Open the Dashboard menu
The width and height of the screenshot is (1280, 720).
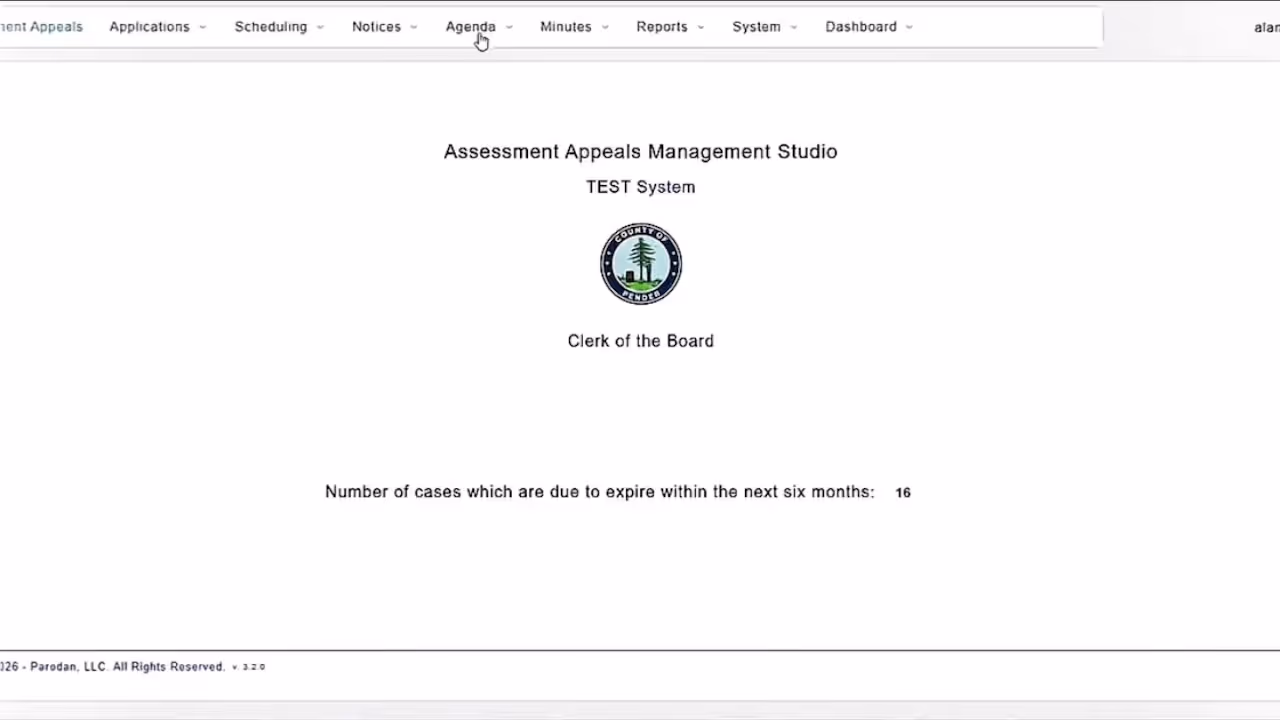tap(861, 27)
